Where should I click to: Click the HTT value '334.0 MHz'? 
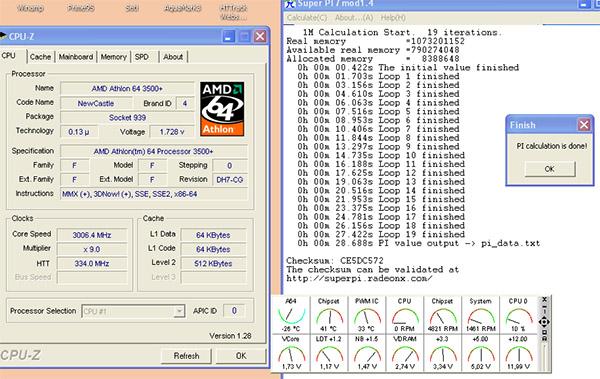click(x=92, y=263)
